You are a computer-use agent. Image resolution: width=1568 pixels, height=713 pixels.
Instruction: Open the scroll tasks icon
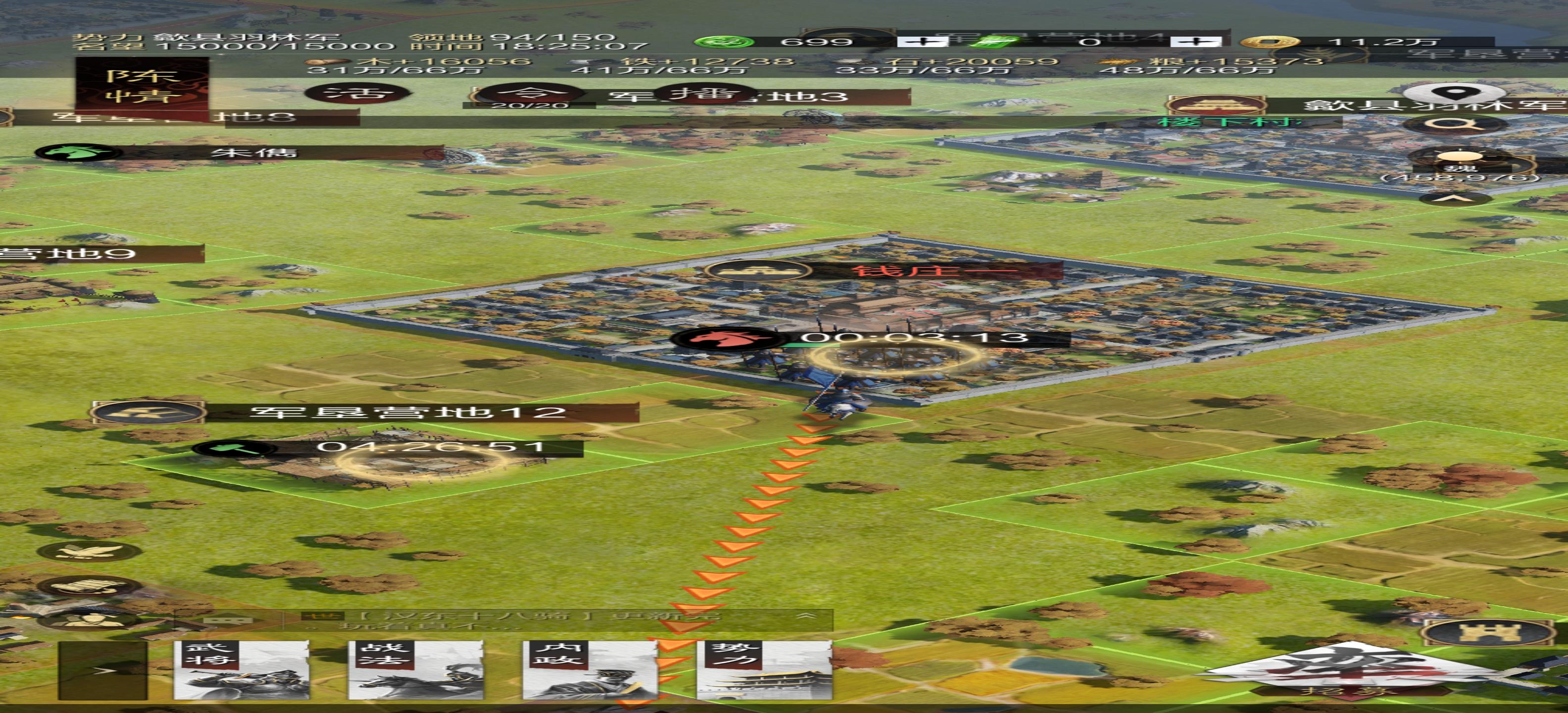(90, 586)
